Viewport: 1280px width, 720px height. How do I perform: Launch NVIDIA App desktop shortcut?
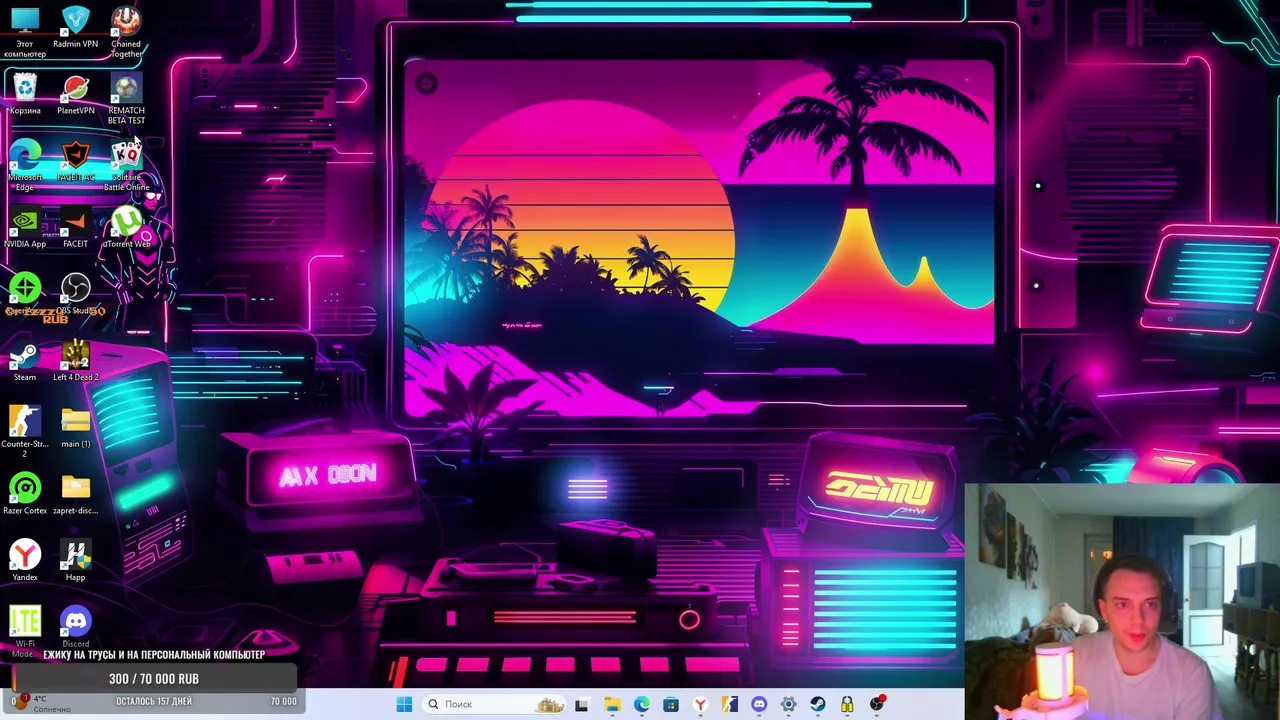25,227
